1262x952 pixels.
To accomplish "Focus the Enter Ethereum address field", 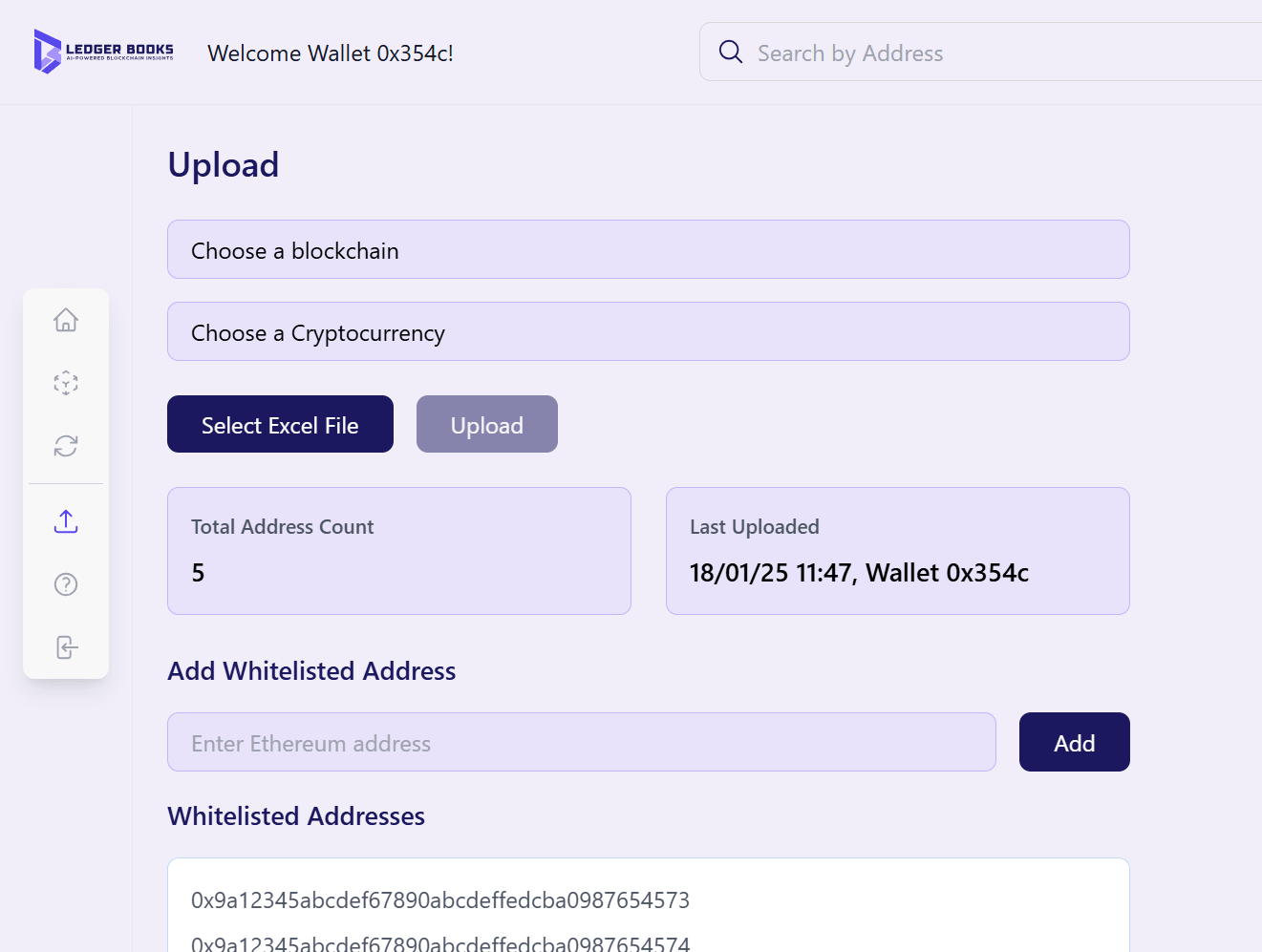I will coord(582,742).
